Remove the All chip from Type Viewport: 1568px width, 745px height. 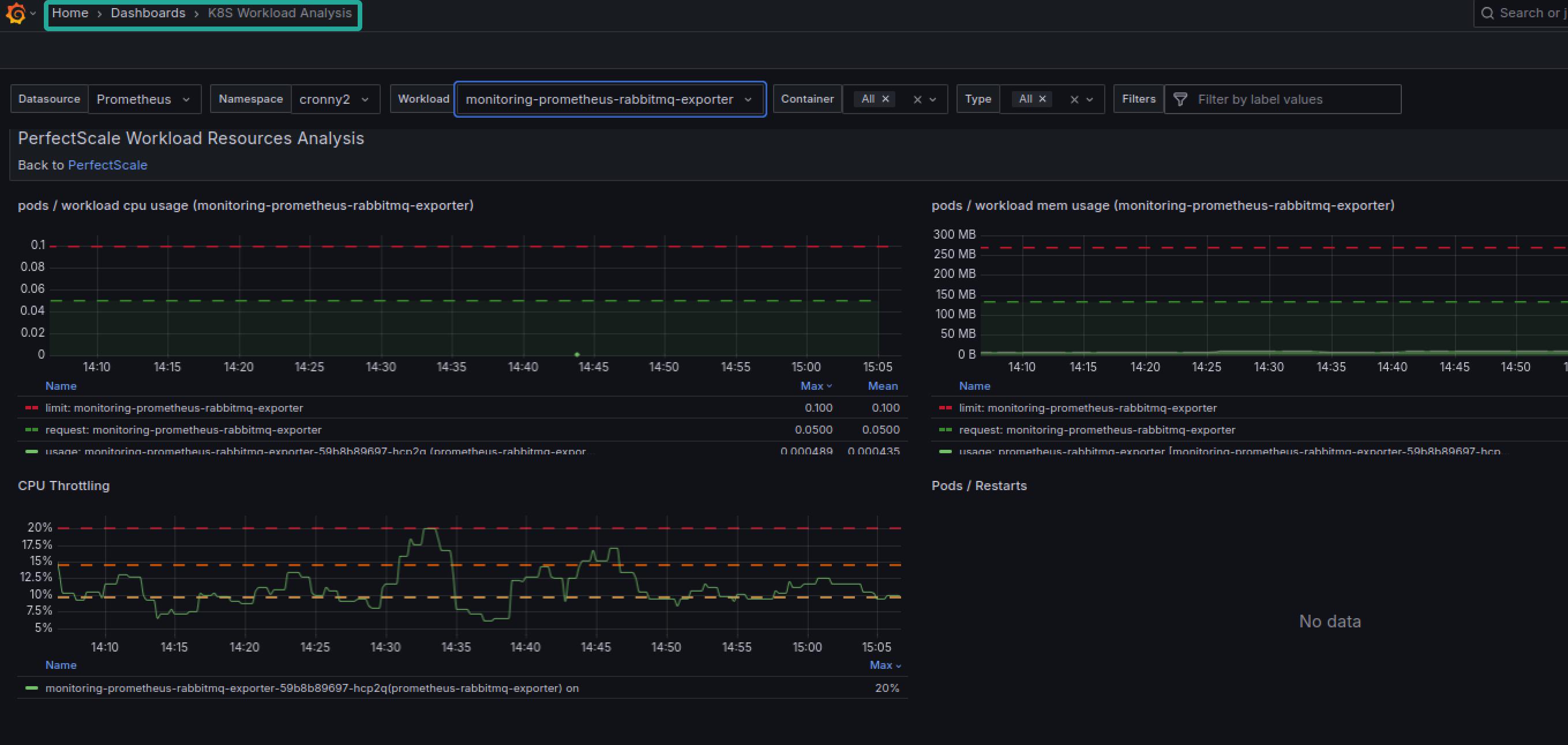[1042, 99]
